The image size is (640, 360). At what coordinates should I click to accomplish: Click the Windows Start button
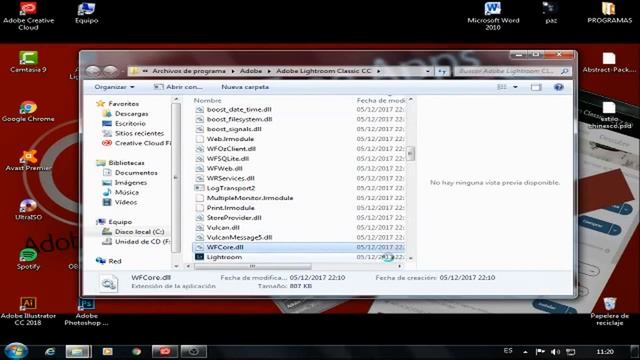tap(16, 351)
